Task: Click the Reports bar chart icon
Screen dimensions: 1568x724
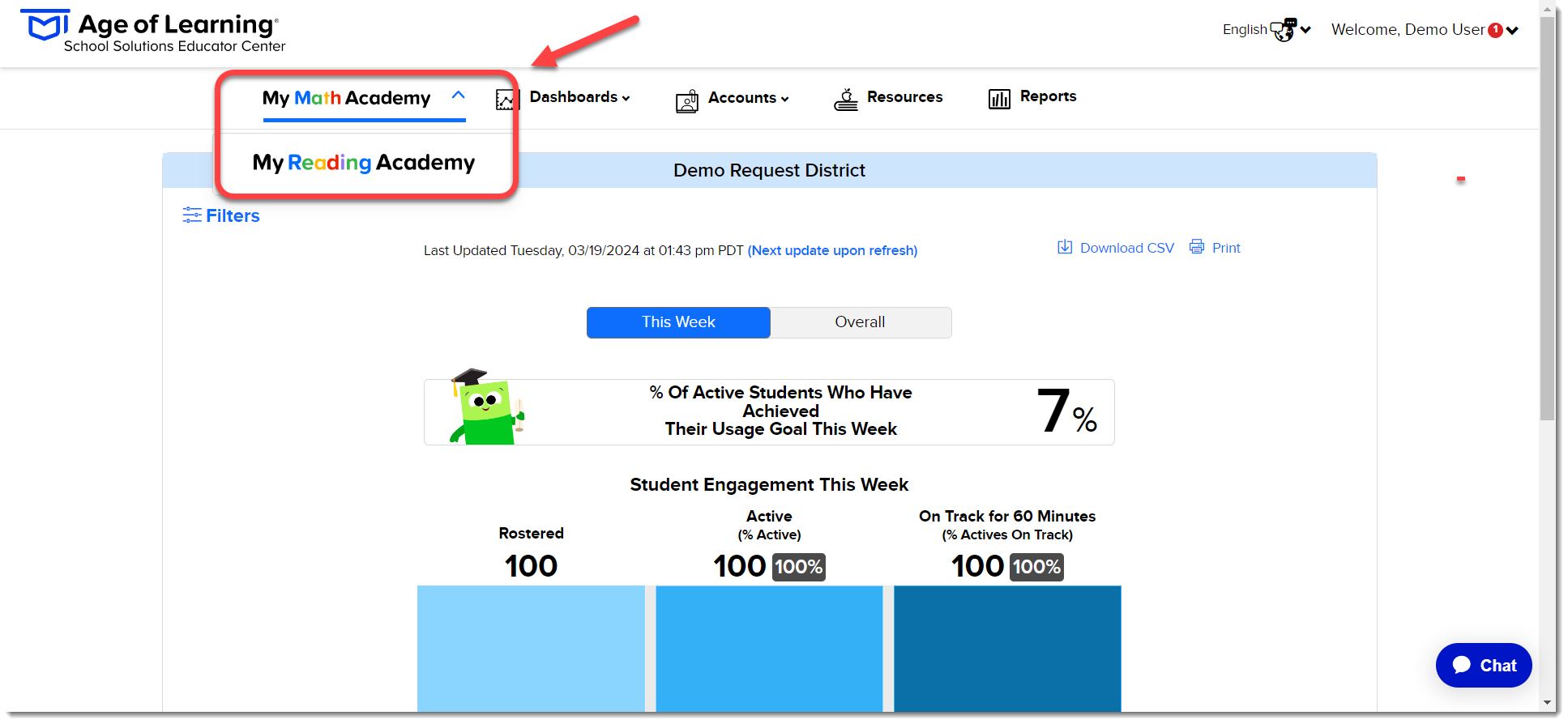Action: 999,99
